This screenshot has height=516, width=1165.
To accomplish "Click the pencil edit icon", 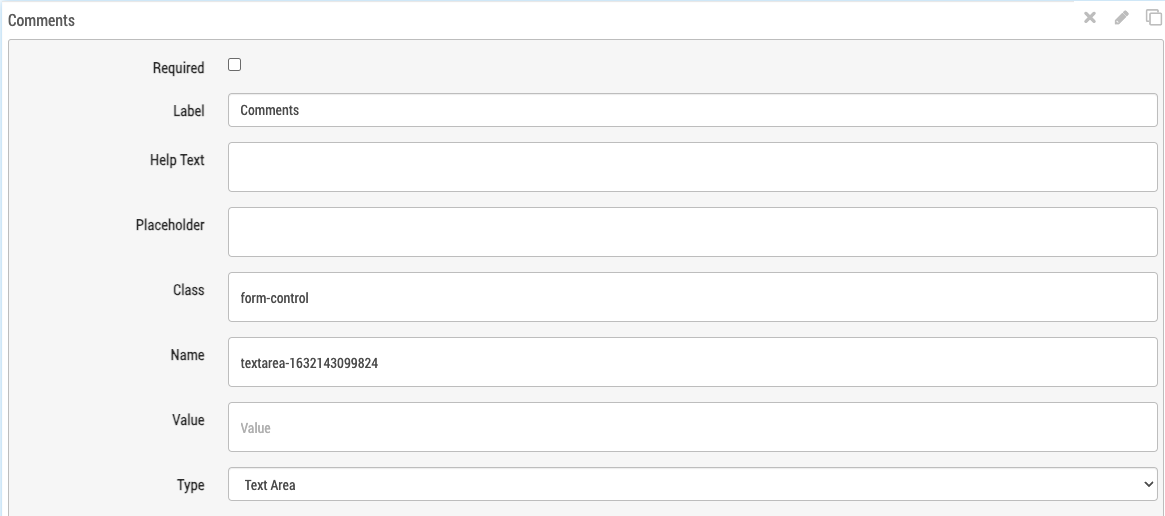I will [1122, 18].
